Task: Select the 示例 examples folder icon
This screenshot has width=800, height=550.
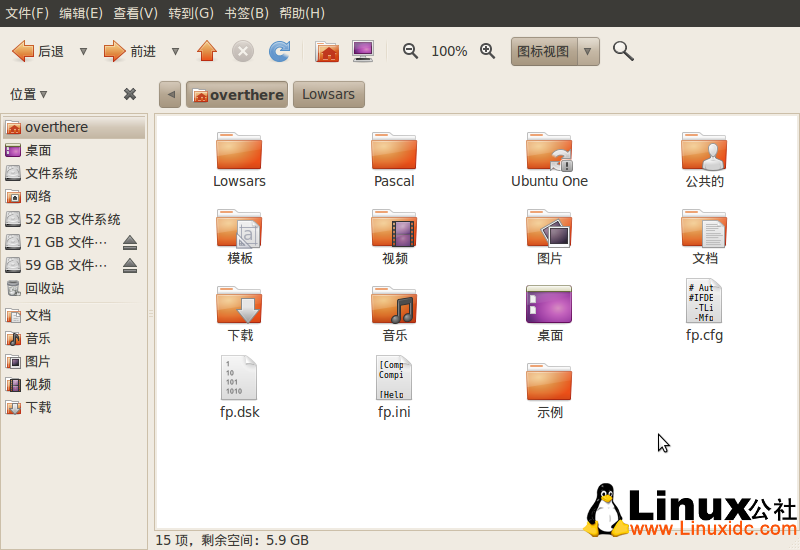Action: (x=549, y=382)
